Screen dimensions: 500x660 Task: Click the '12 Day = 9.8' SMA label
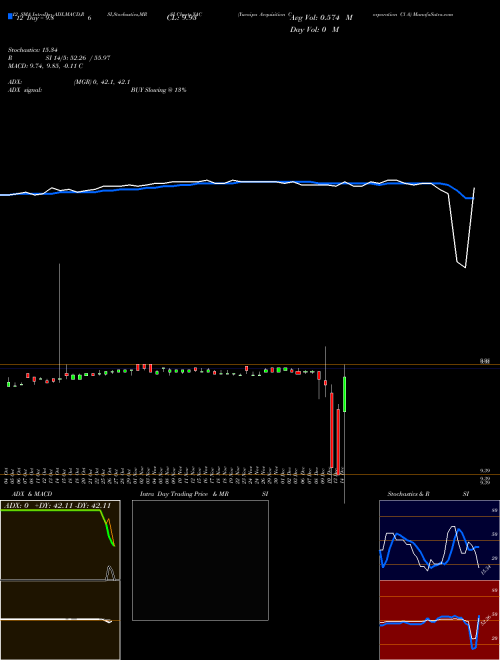pos(35,18)
